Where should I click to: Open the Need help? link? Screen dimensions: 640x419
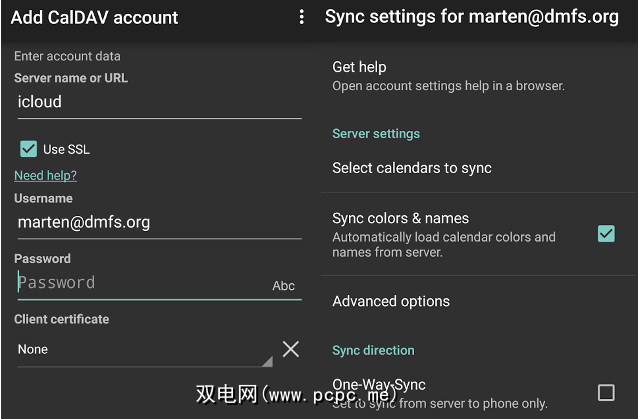coord(45,176)
